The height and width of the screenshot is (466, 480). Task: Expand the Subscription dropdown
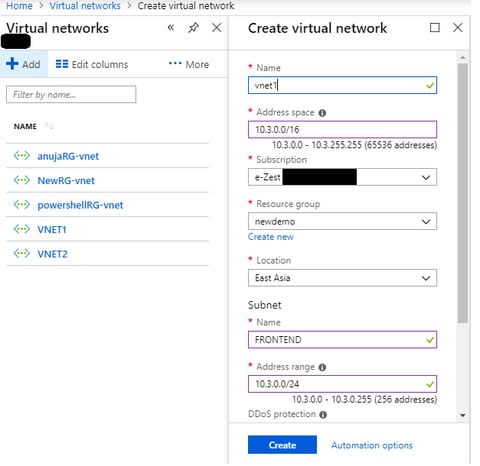(342, 177)
